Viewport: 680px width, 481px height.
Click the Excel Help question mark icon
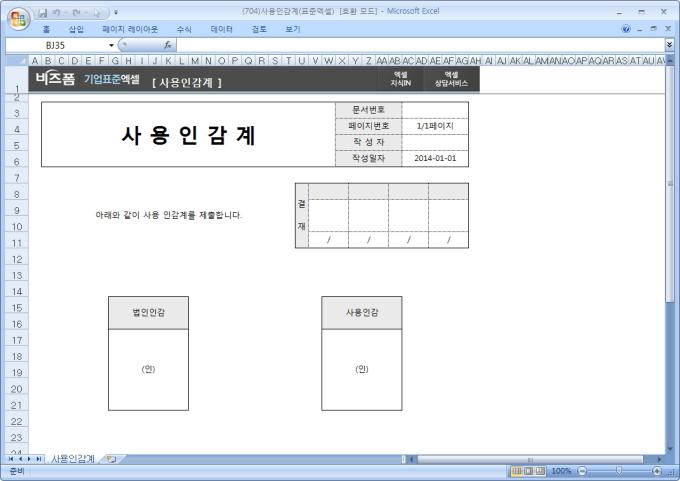click(626, 29)
